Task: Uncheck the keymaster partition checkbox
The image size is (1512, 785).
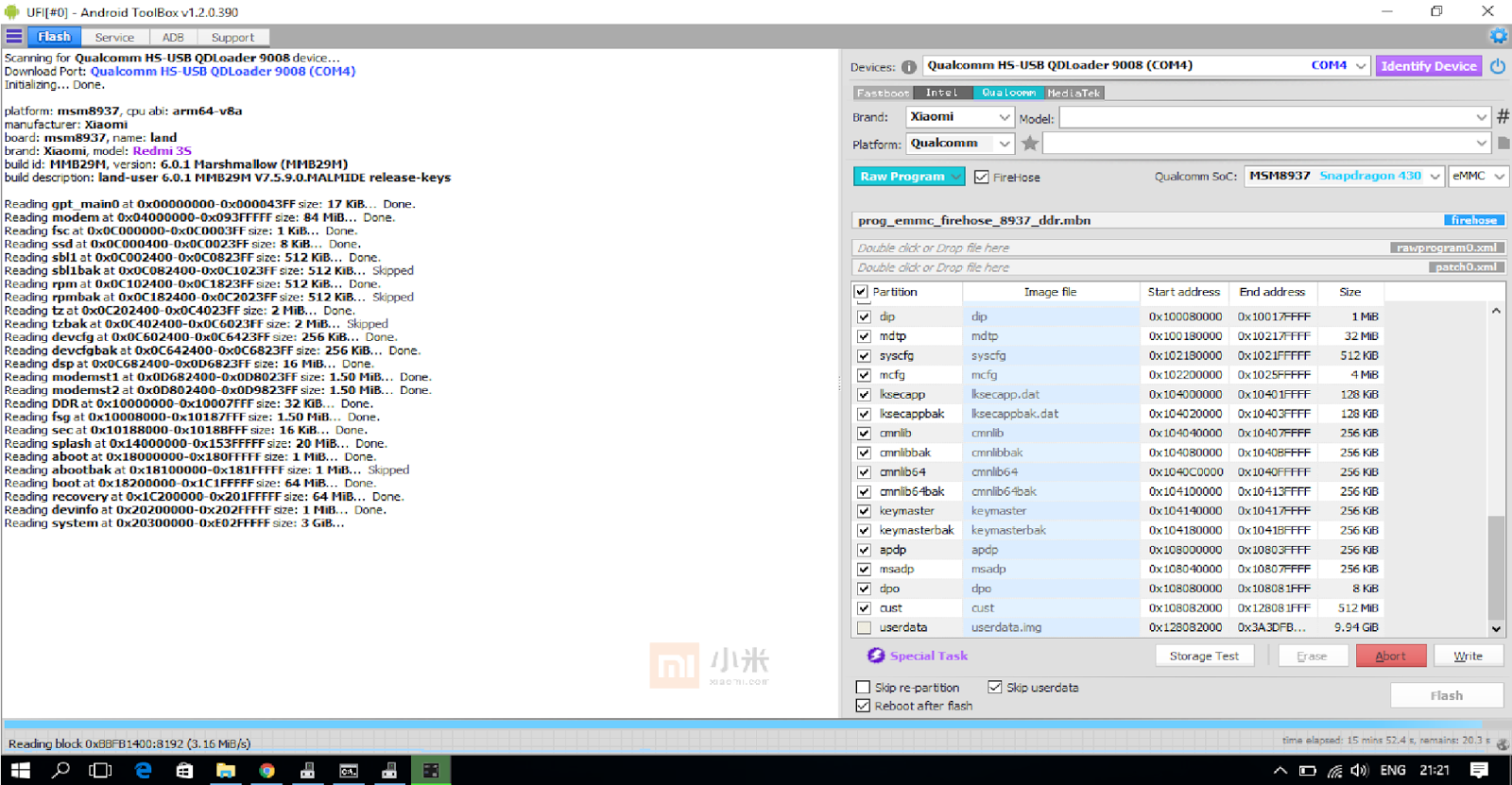Action: pyautogui.click(x=864, y=511)
